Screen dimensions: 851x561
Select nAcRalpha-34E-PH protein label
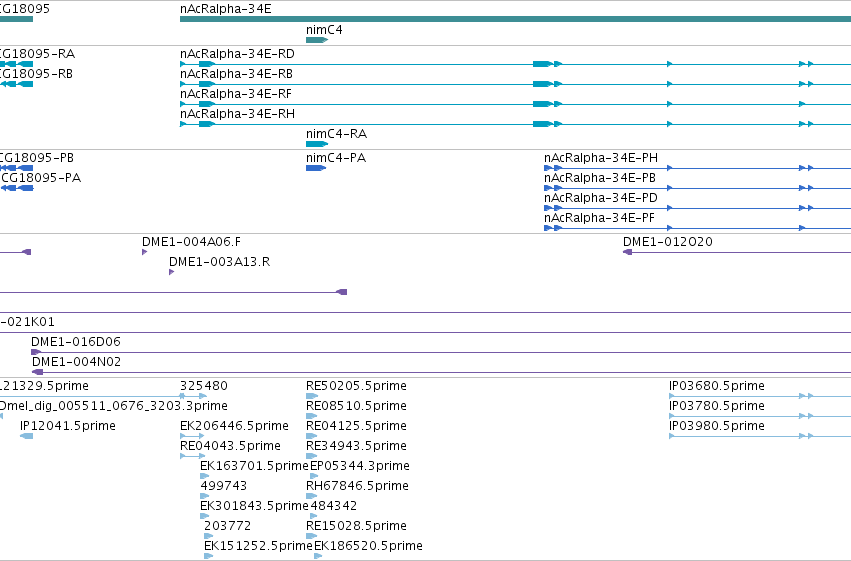pos(601,158)
